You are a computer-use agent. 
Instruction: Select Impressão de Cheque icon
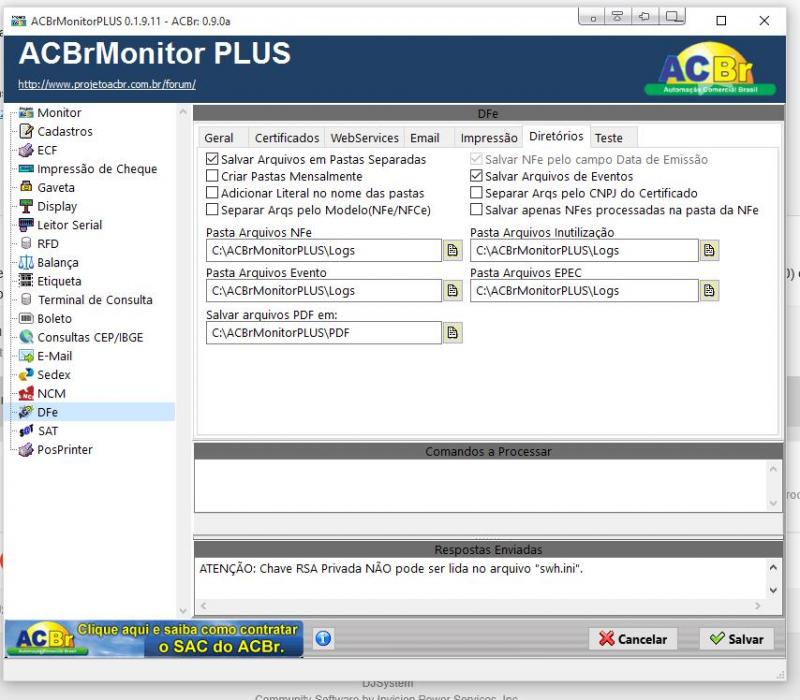click(x=26, y=169)
